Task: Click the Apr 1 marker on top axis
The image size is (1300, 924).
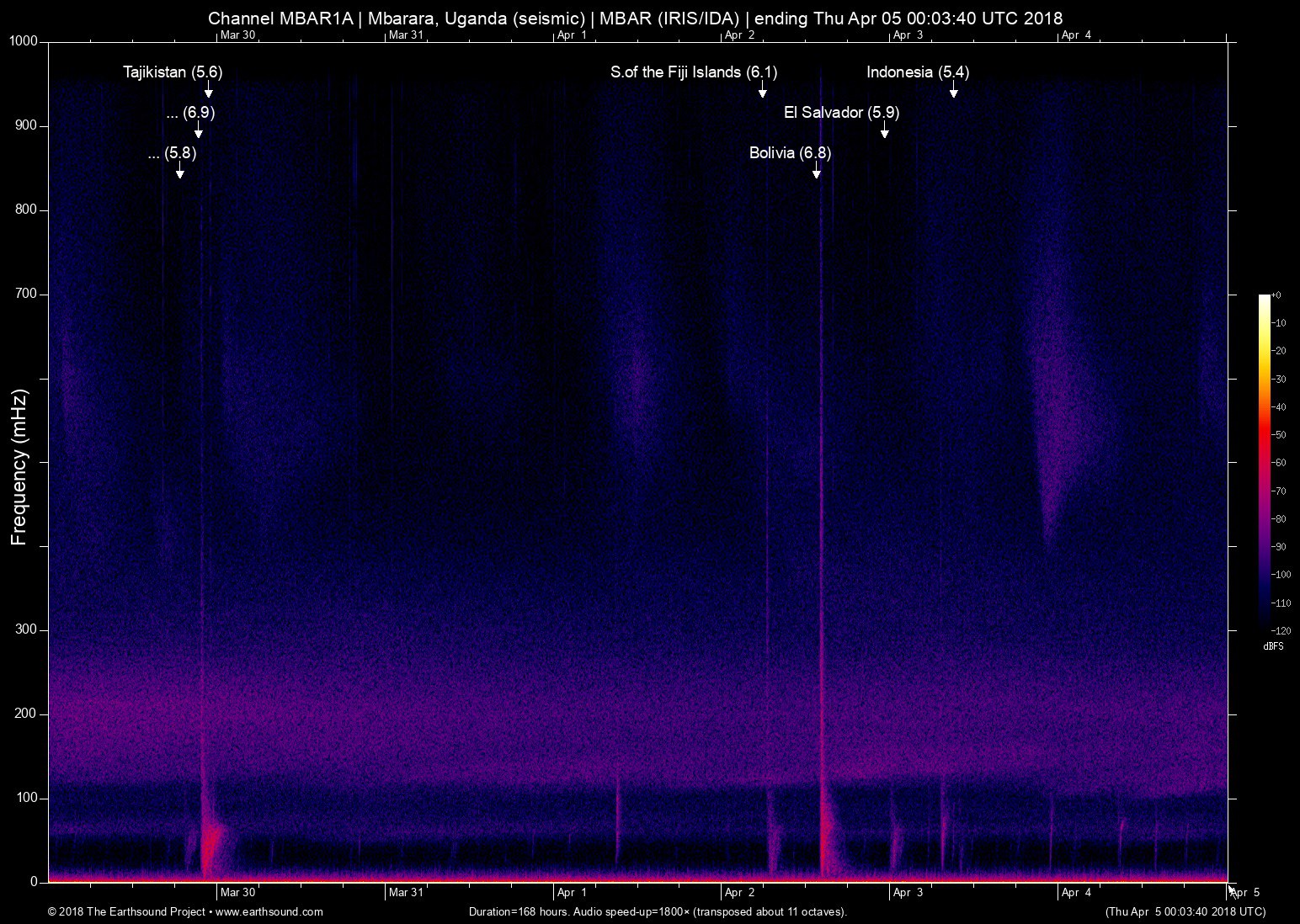Action: point(572,35)
